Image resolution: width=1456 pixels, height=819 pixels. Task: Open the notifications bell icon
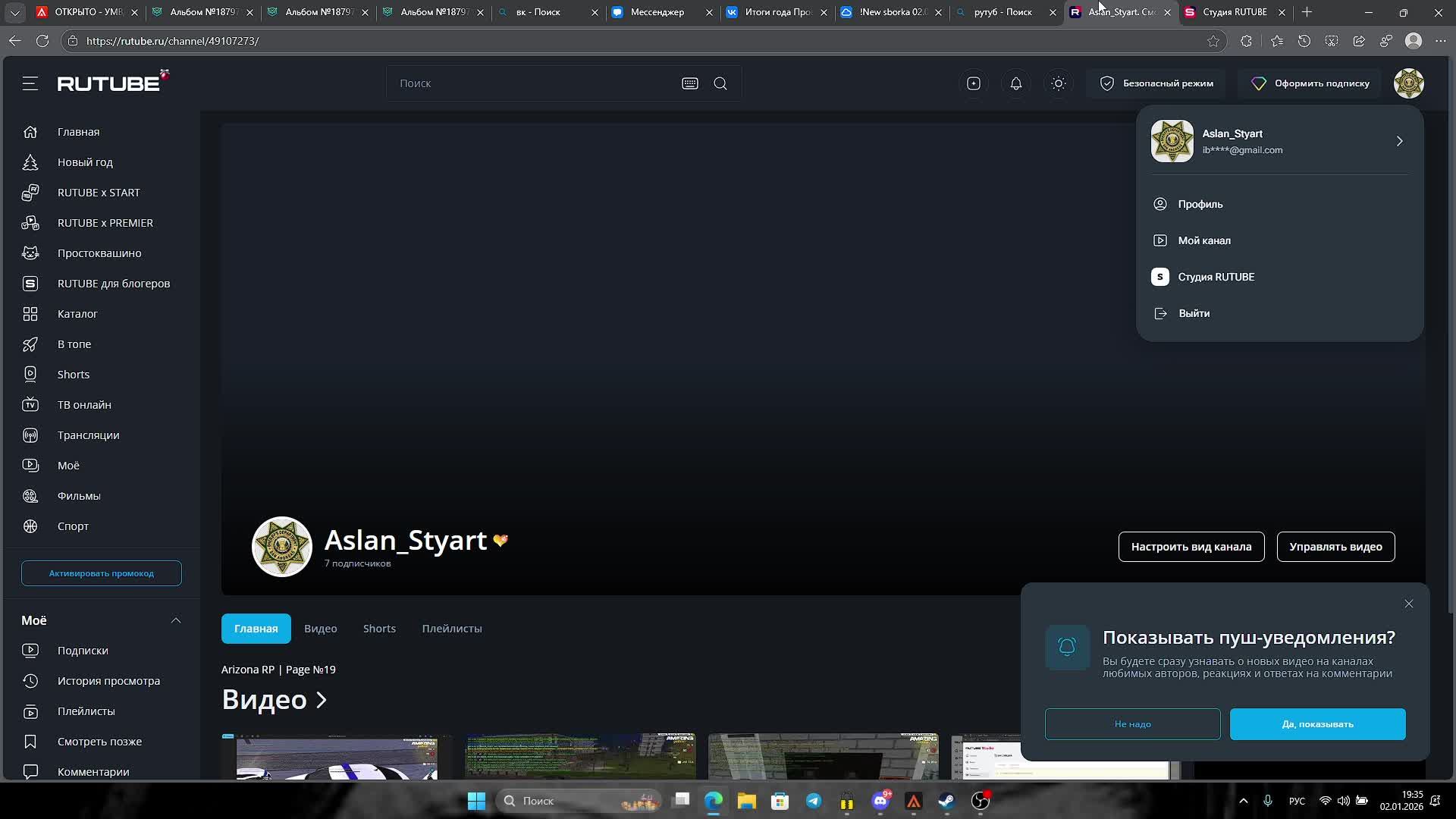pyautogui.click(x=1016, y=83)
